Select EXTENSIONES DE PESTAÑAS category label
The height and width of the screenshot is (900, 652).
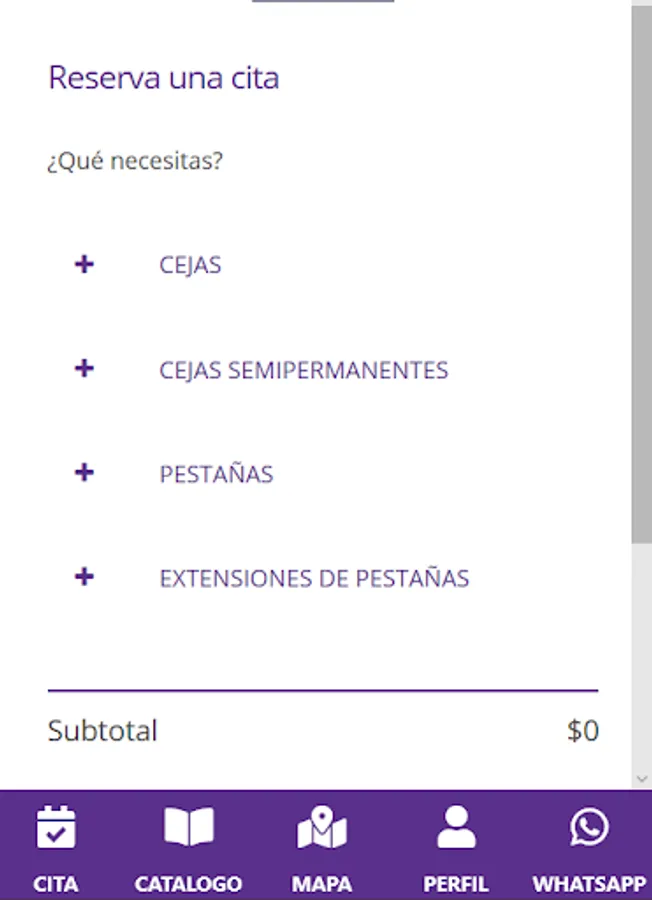click(x=314, y=578)
